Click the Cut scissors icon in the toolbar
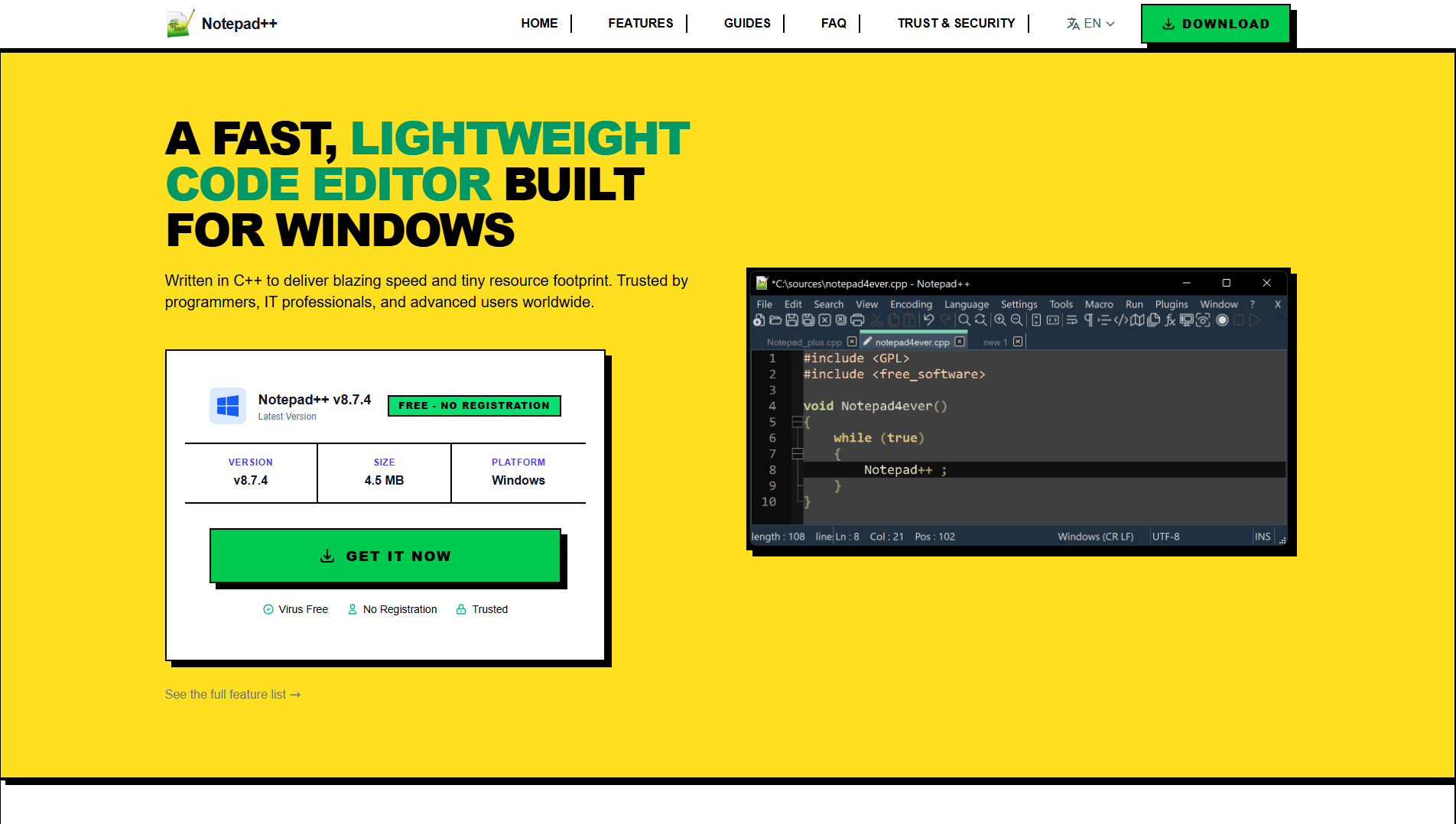Screen dimensions: 1456x824 [876, 320]
